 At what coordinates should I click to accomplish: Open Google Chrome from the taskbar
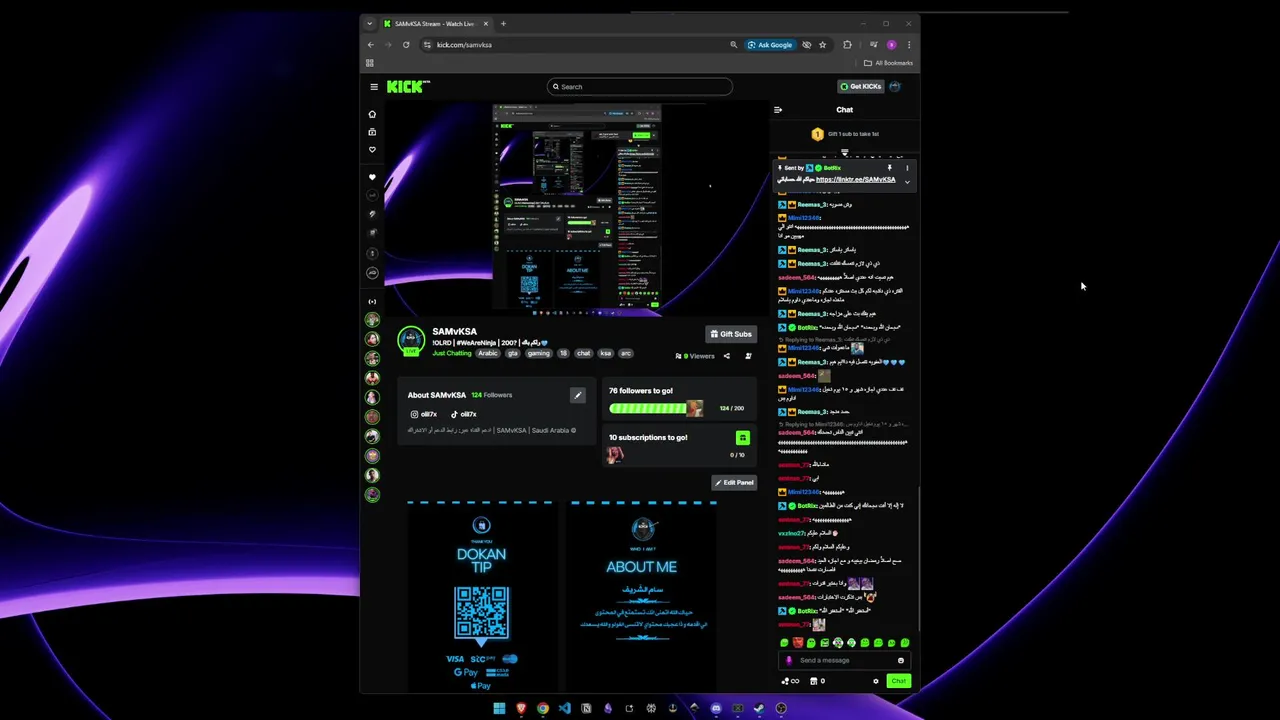[543, 709]
